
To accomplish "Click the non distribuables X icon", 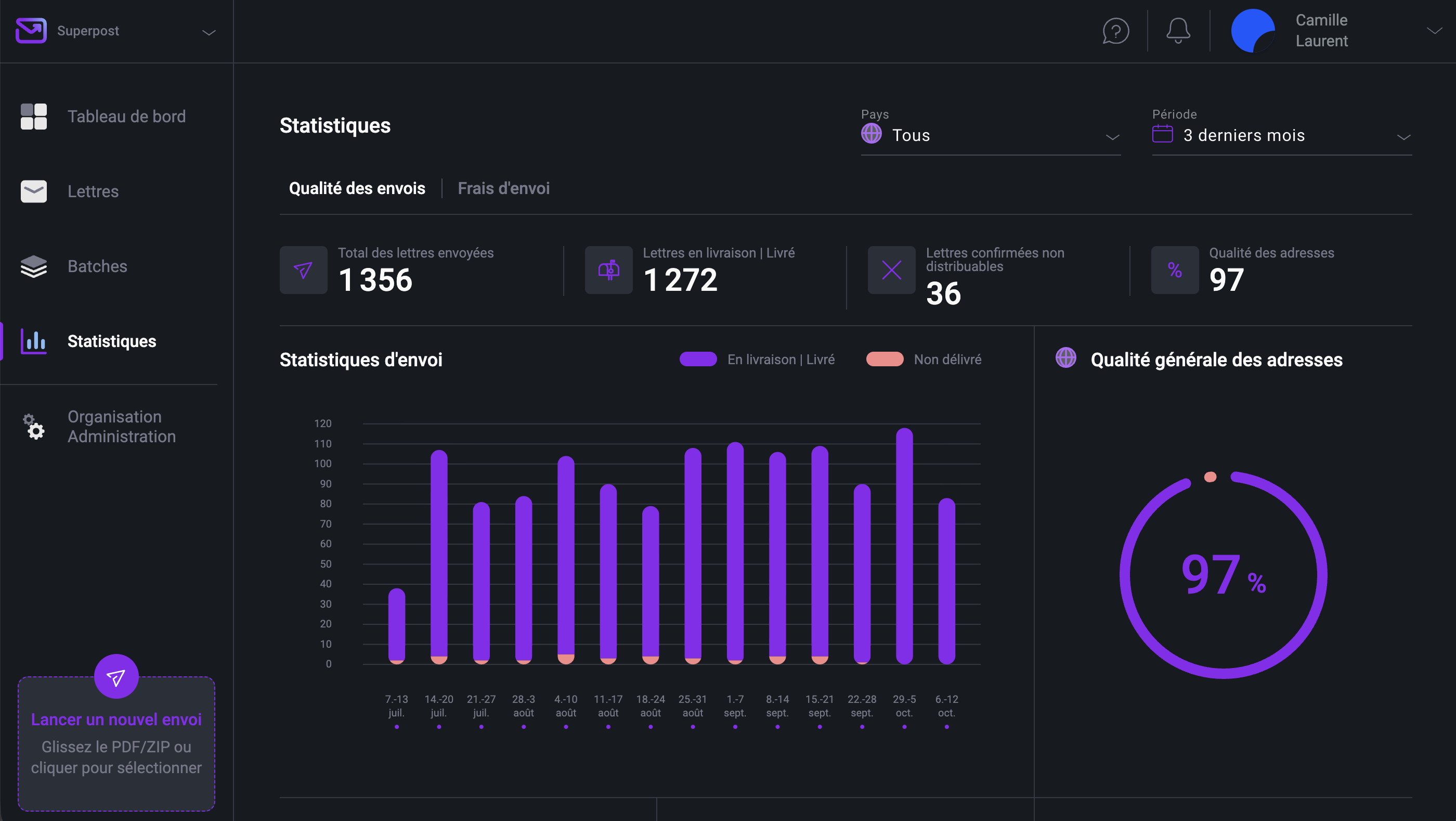I will [891, 270].
